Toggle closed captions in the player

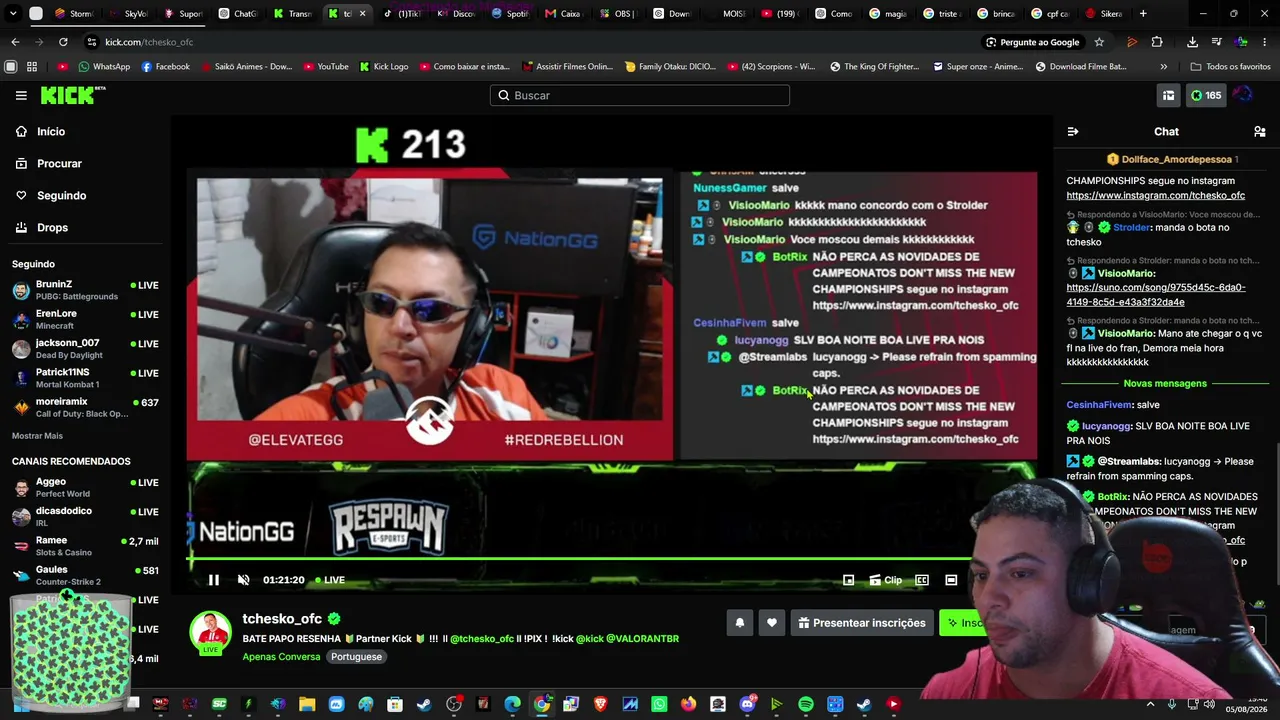(922, 580)
